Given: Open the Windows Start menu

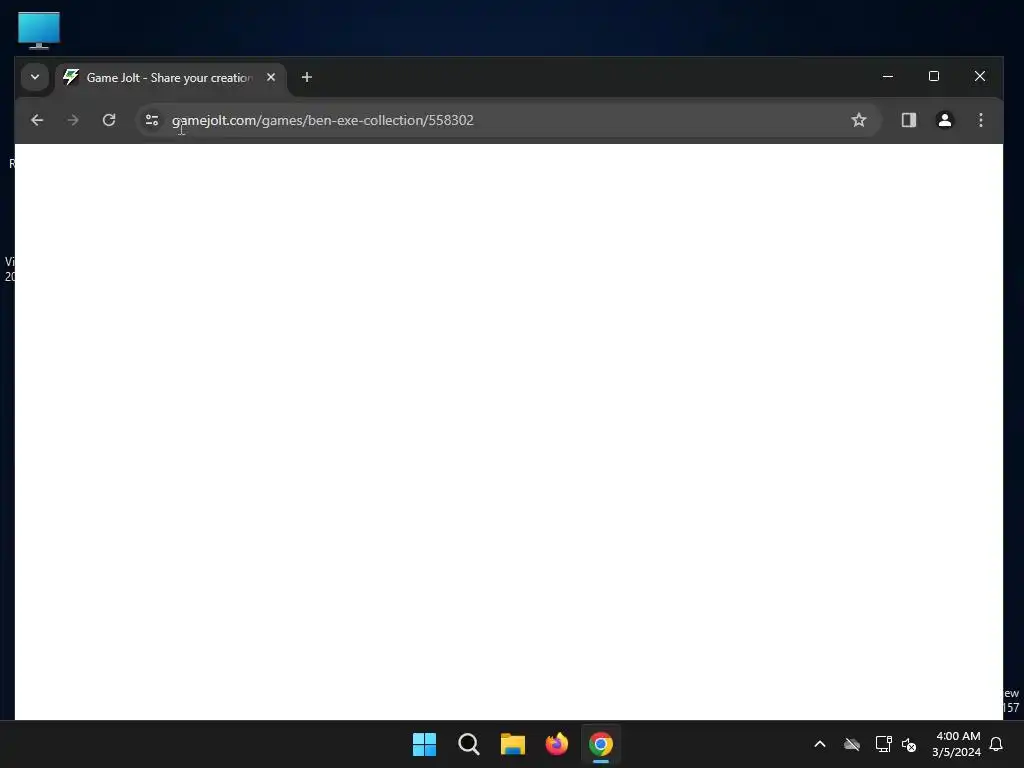Looking at the screenshot, I should click(x=424, y=744).
